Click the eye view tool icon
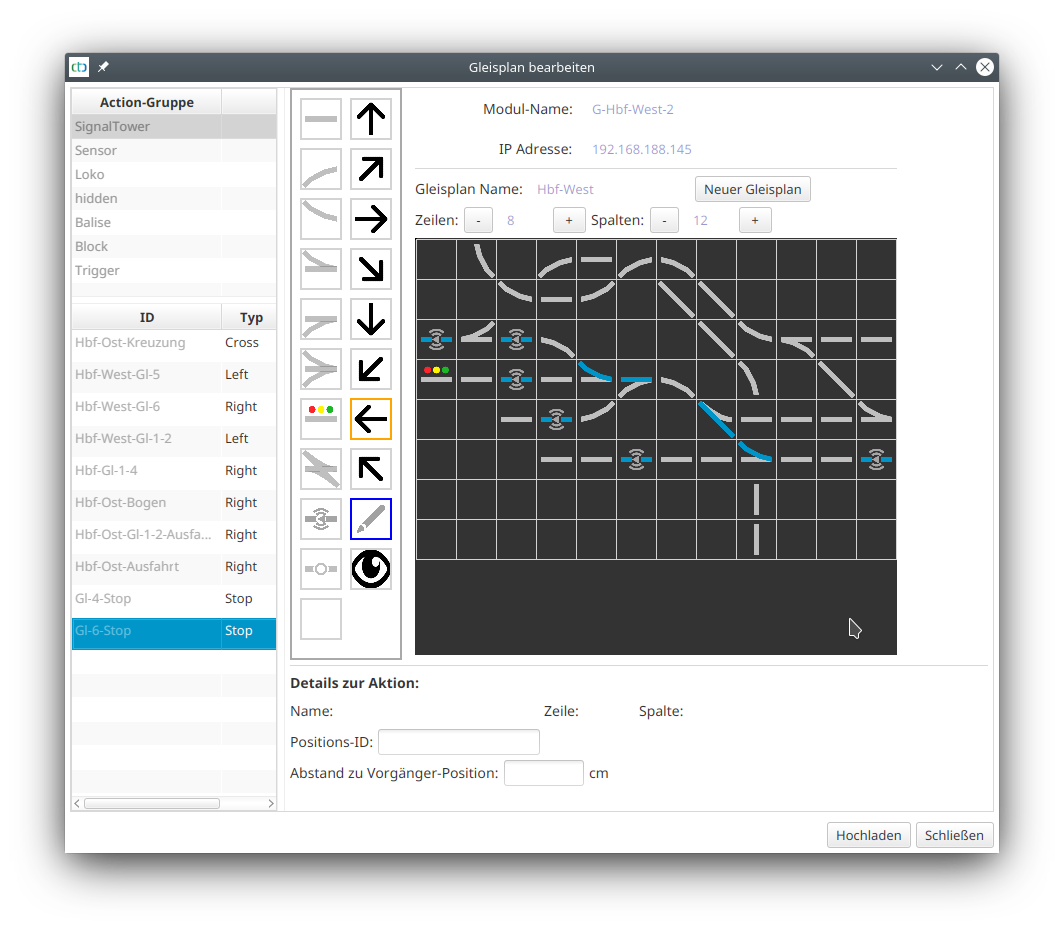 point(371,569)
